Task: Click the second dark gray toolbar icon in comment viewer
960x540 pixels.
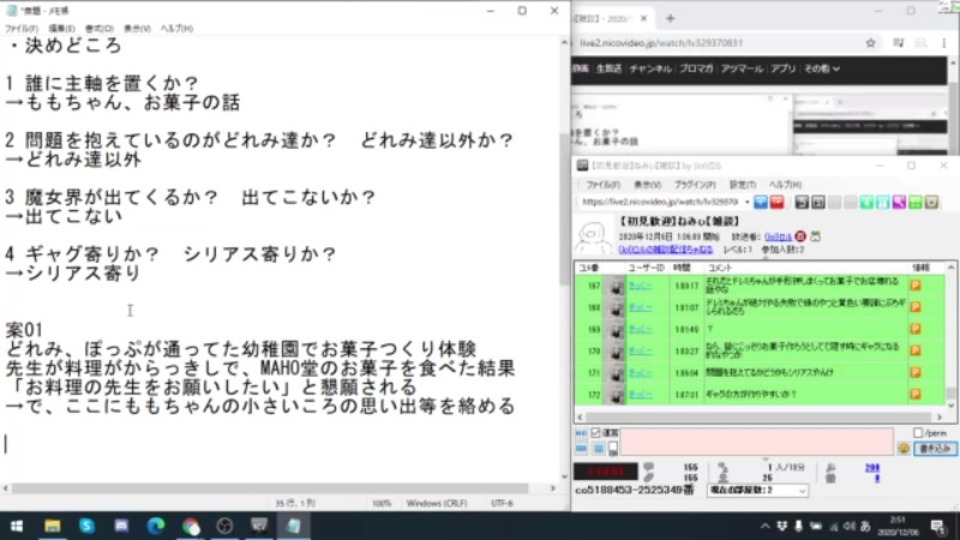Action: [x=818, y=202]
